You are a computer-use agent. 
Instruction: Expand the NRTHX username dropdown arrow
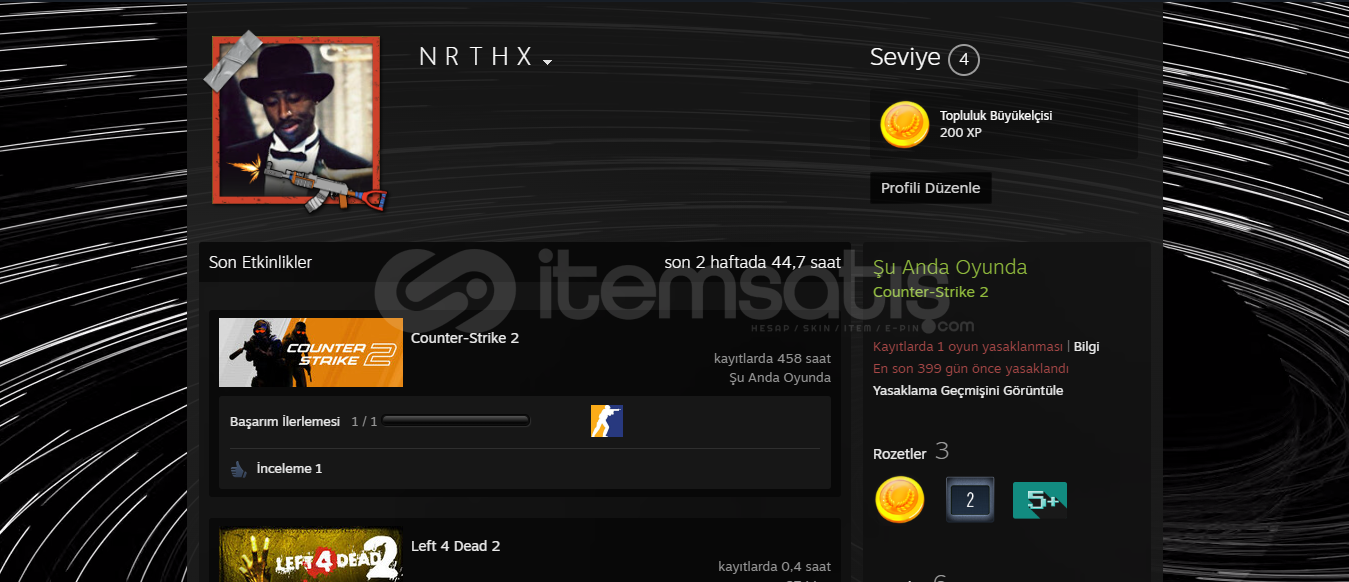[547, 62]
